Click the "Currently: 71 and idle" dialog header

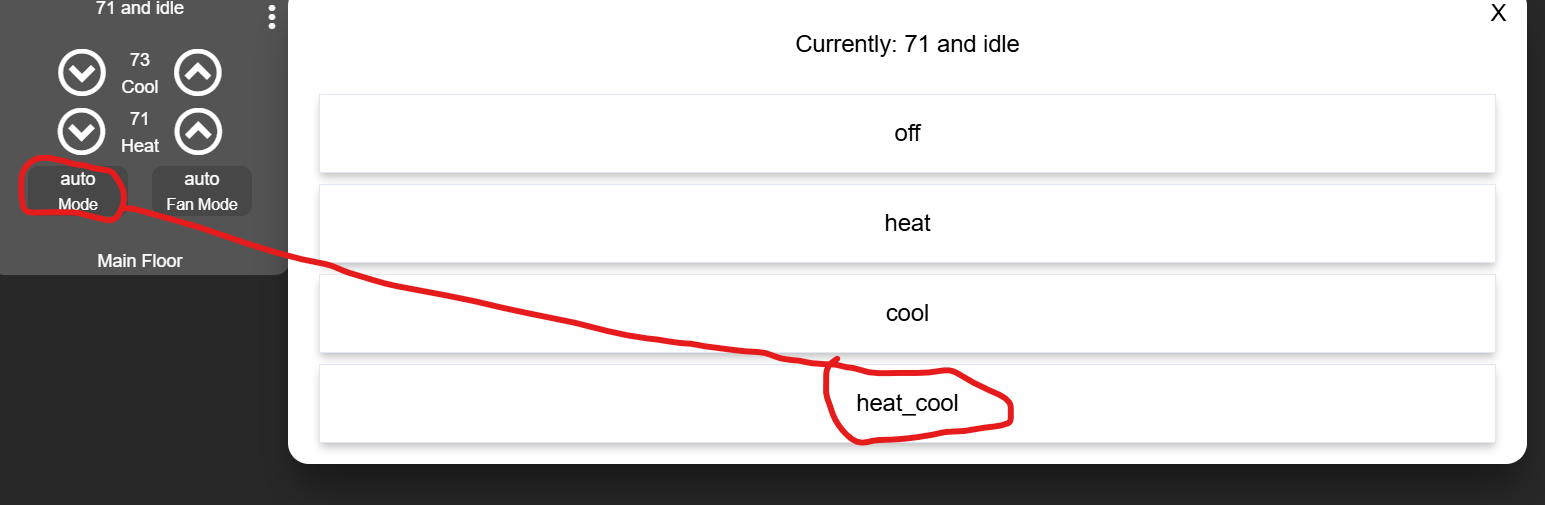pos(907,44)
